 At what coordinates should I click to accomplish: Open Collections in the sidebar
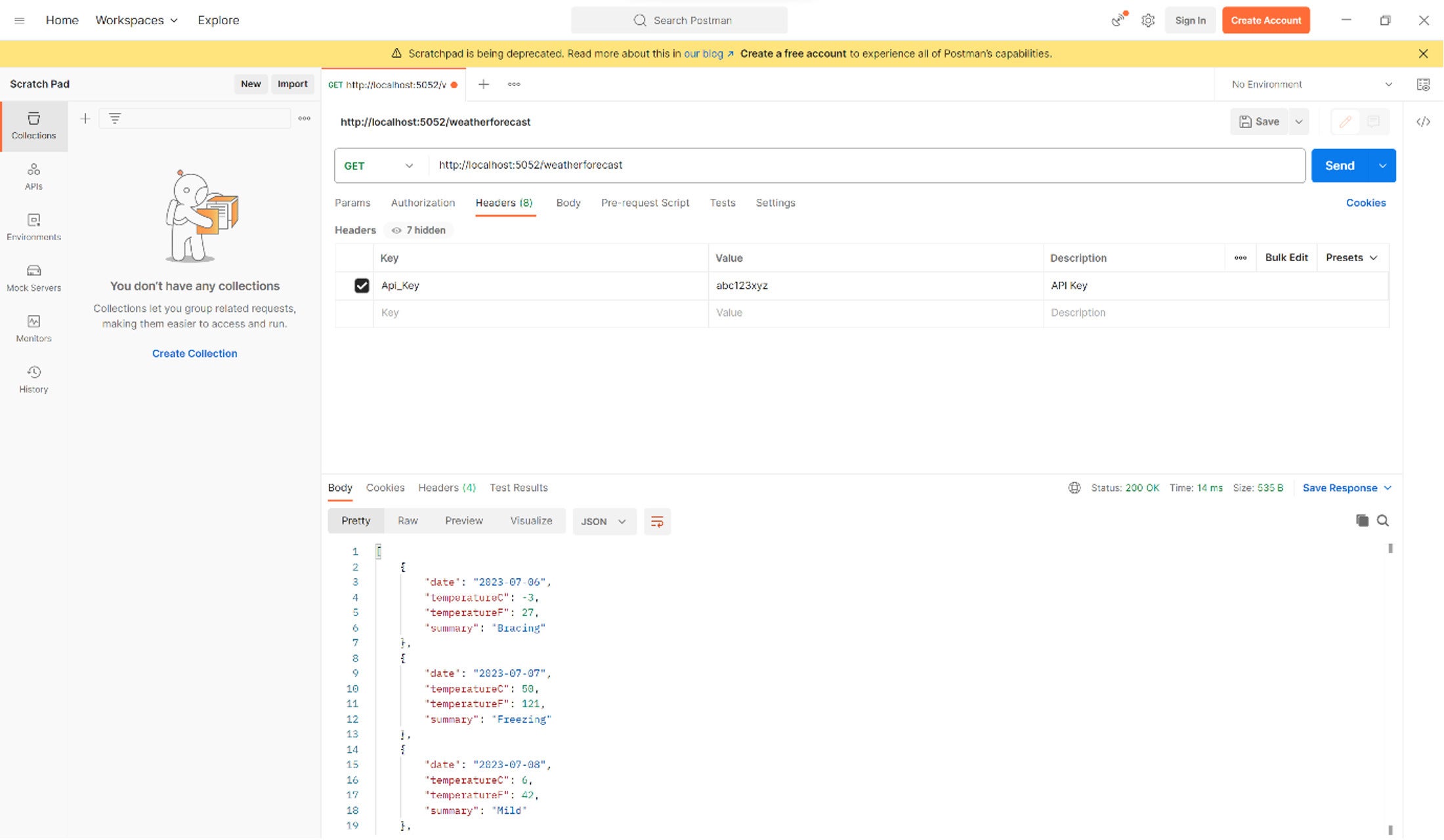[x=33, y=125]
